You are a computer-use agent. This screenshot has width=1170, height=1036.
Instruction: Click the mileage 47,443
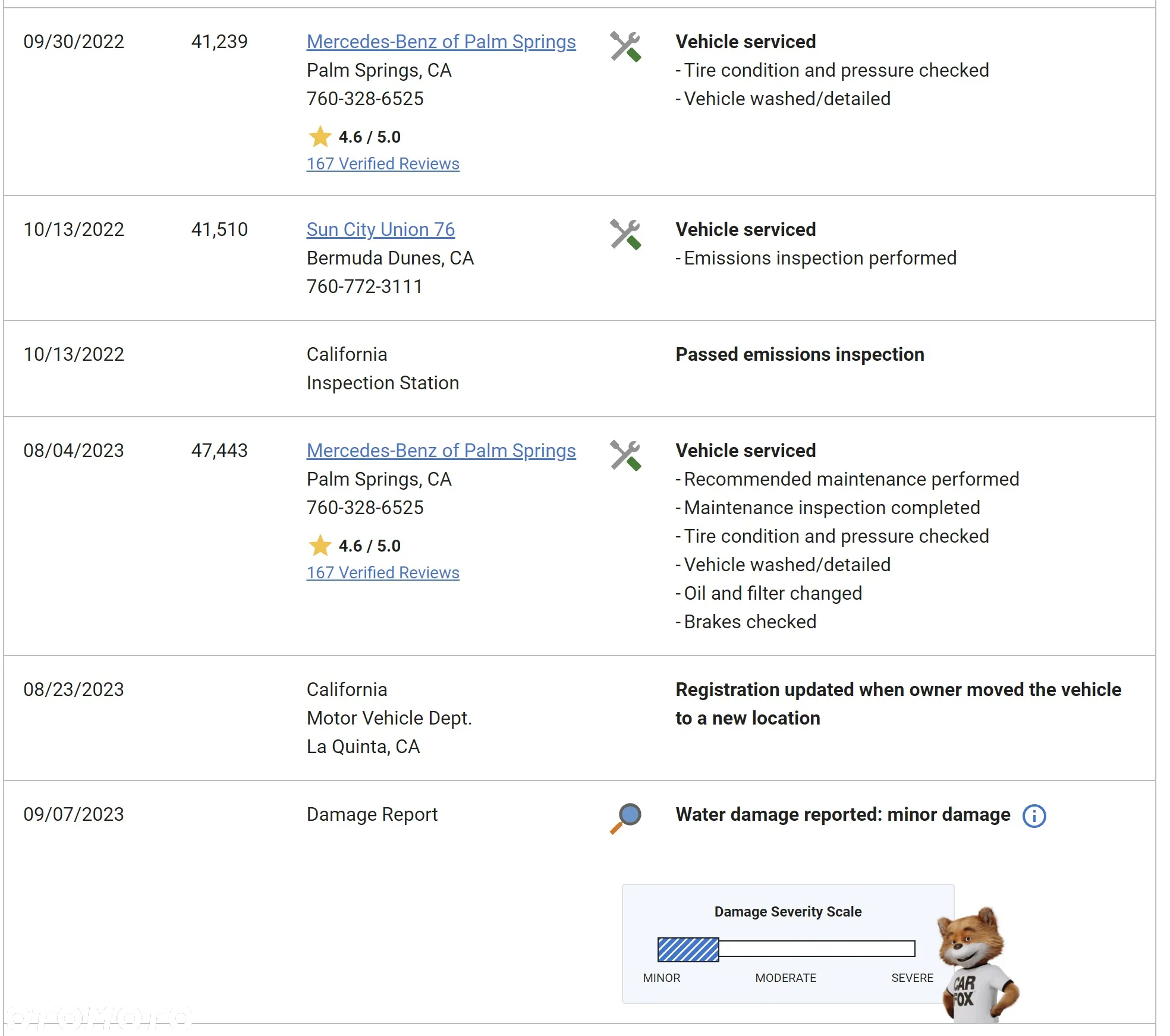[219, 451]
